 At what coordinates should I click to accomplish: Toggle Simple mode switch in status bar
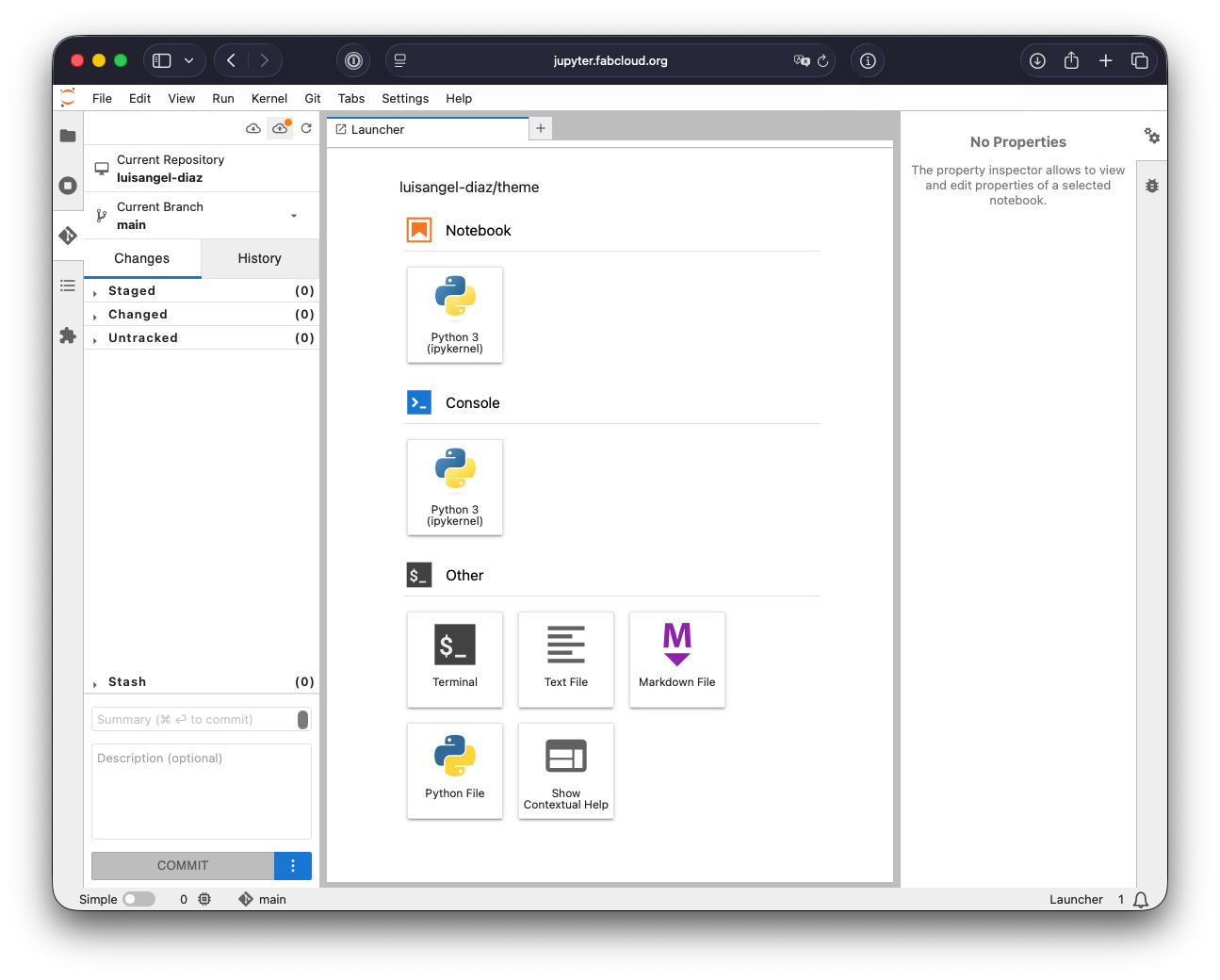tap(138, 899)
